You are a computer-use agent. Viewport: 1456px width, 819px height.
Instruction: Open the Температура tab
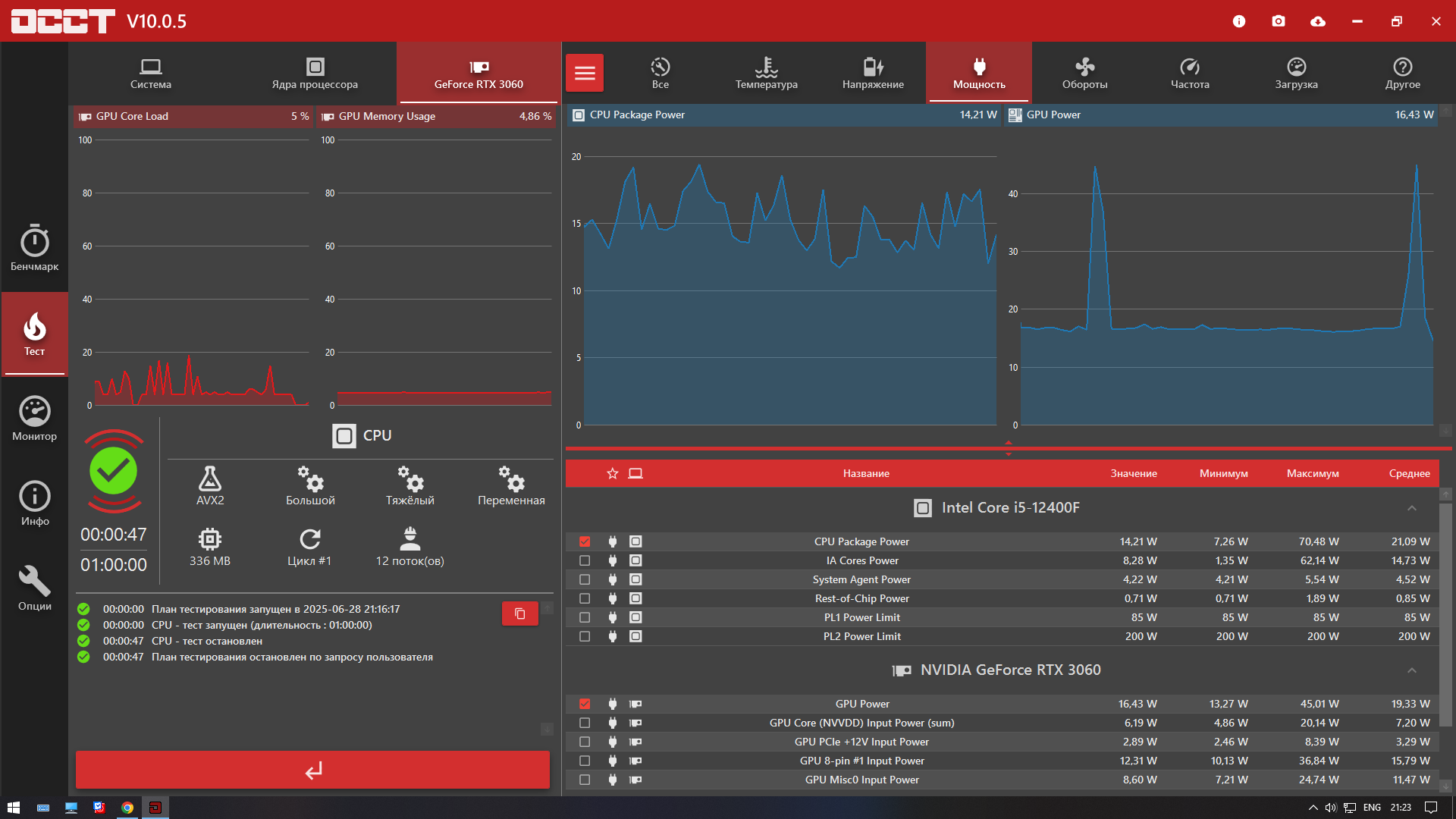(x=767, y=74)
